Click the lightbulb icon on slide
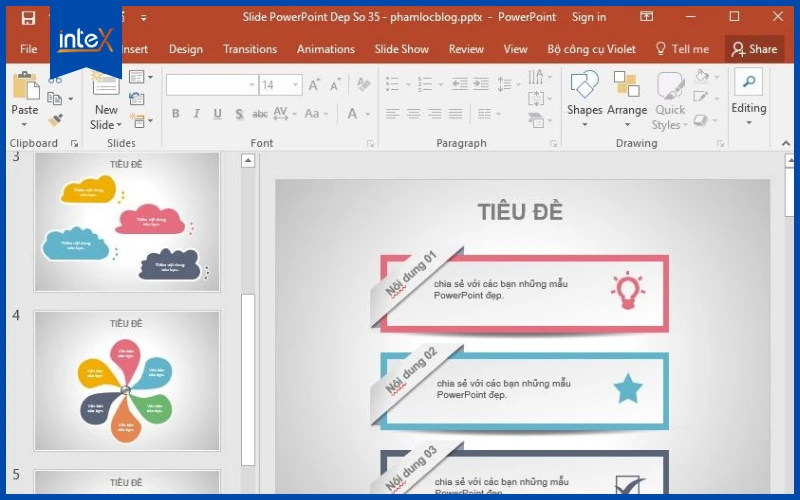 click(x=628, y=290)
